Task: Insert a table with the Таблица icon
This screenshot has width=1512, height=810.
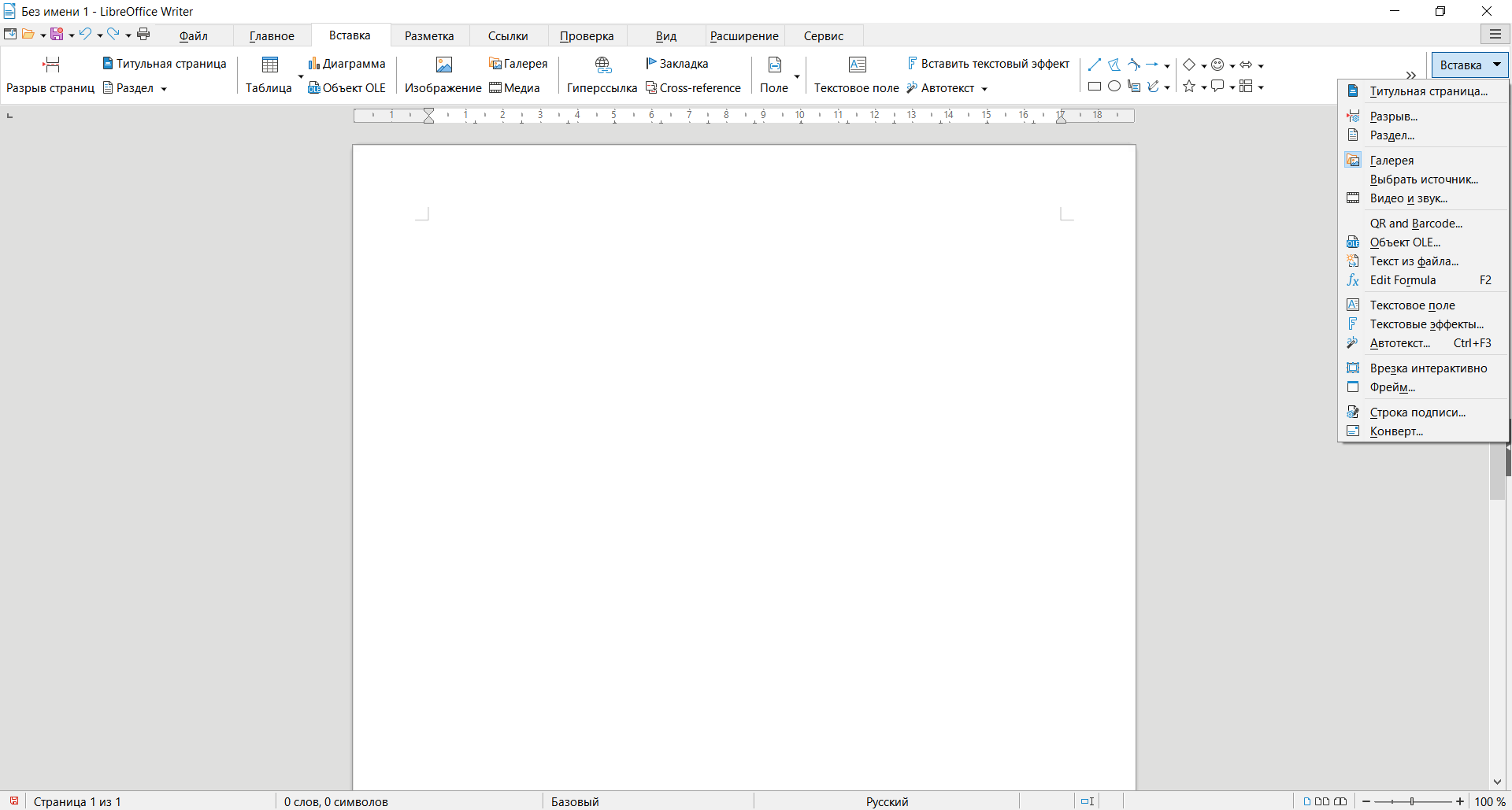Action: click(269, 65)
